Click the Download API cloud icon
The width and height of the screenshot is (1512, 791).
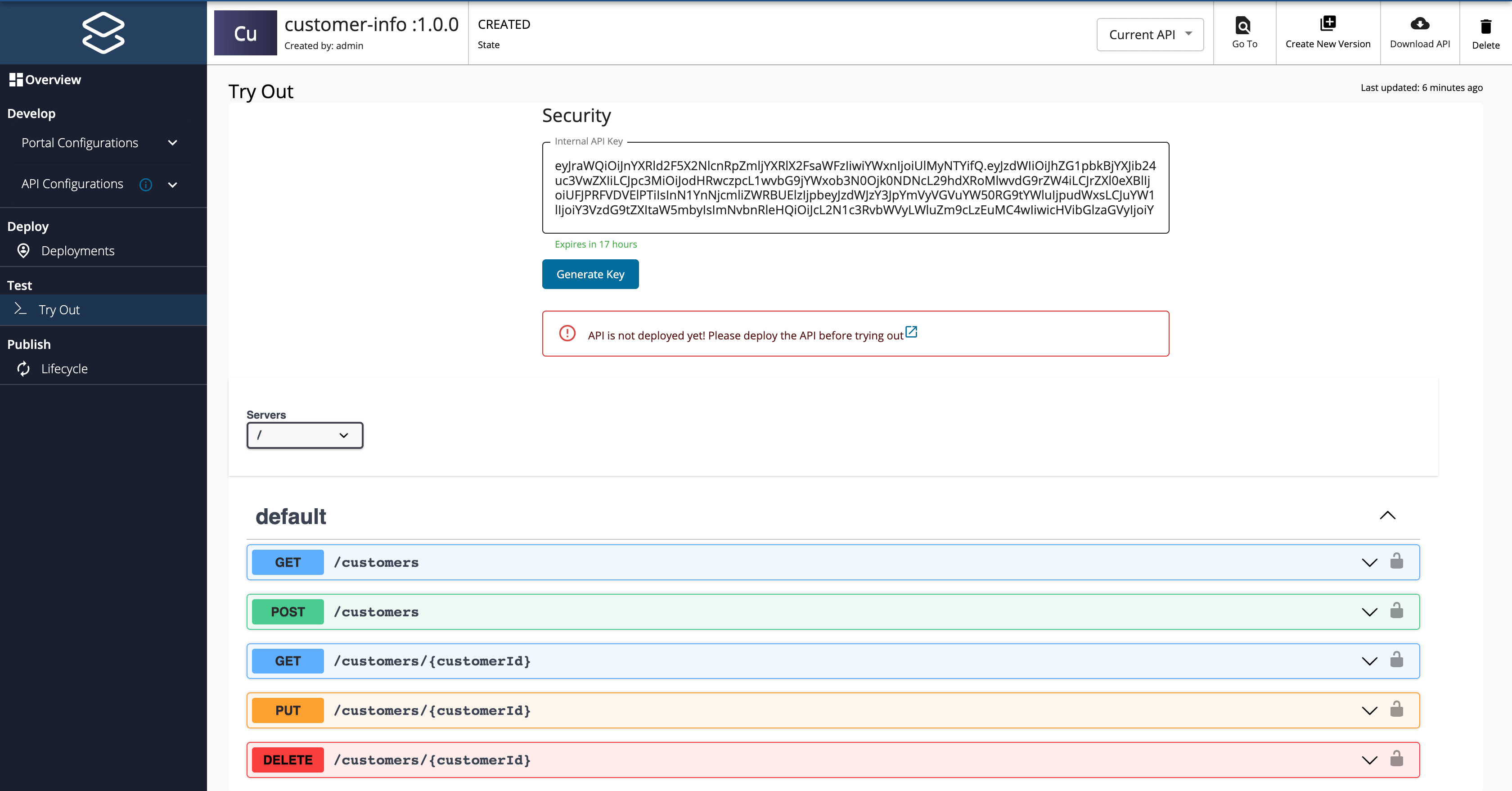click(1420, 23)
